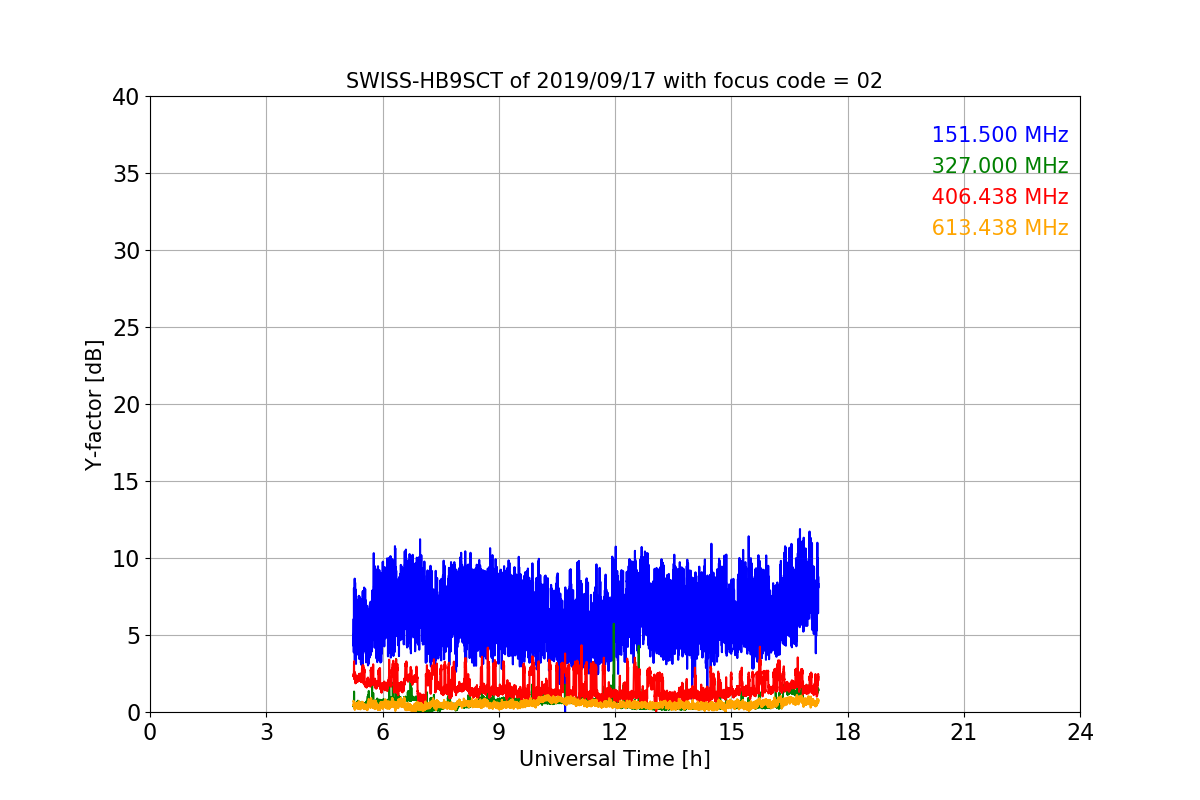Click the x-axis tick label 6
Viewport: 1200px width, 800px height.
click(x=382, y=732)
